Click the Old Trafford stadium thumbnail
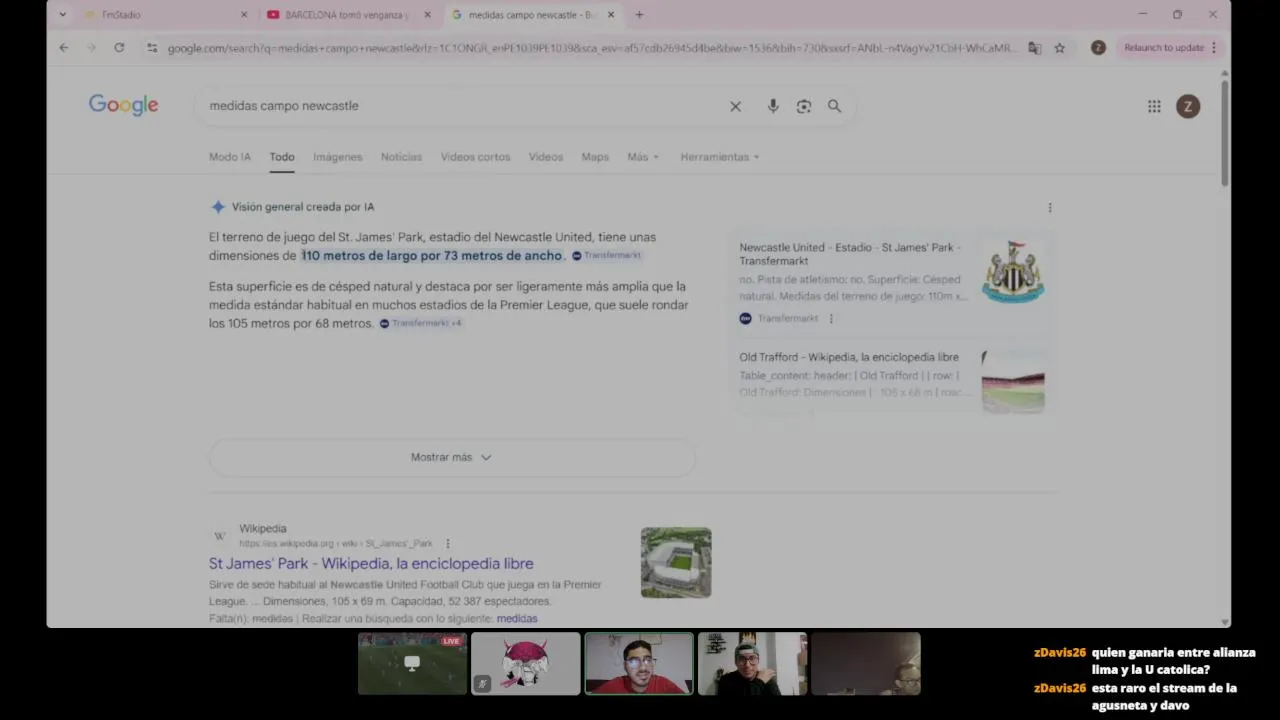This screenshot has width=1280, height=720. 1013,381
